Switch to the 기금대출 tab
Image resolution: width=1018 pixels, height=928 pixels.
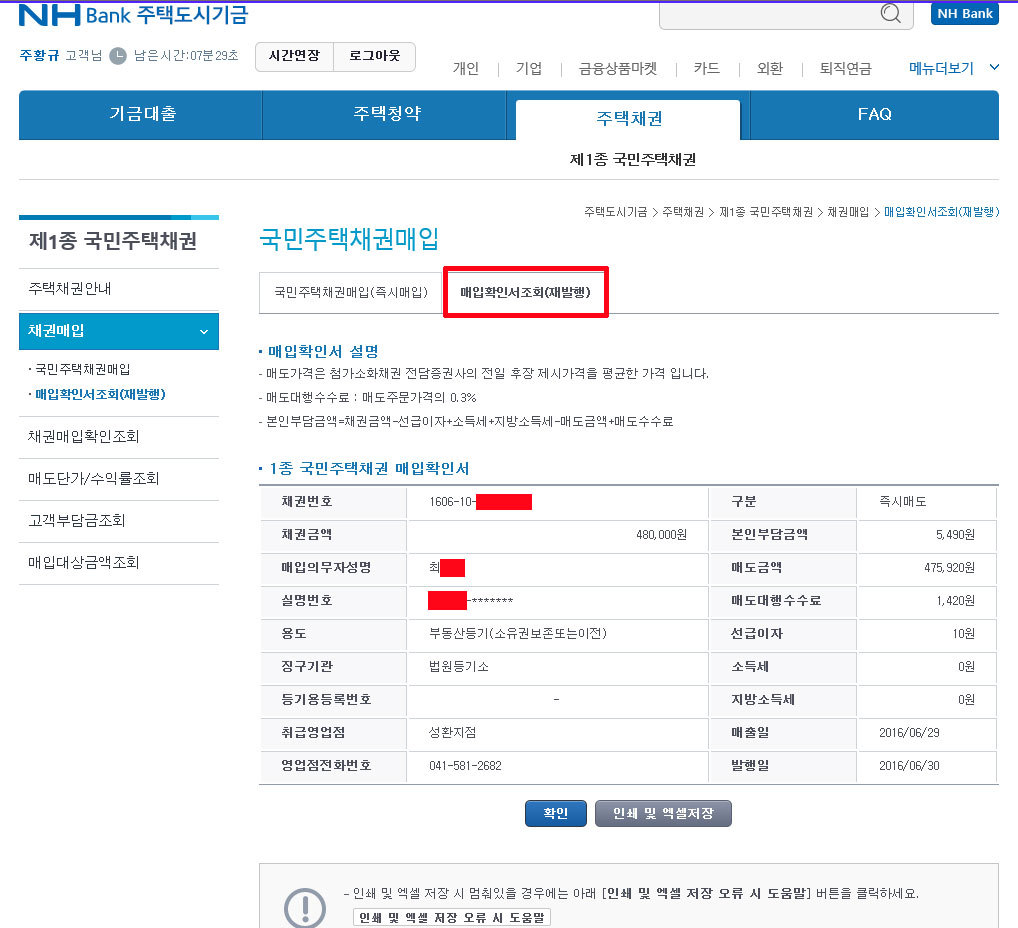click(141, 115)
